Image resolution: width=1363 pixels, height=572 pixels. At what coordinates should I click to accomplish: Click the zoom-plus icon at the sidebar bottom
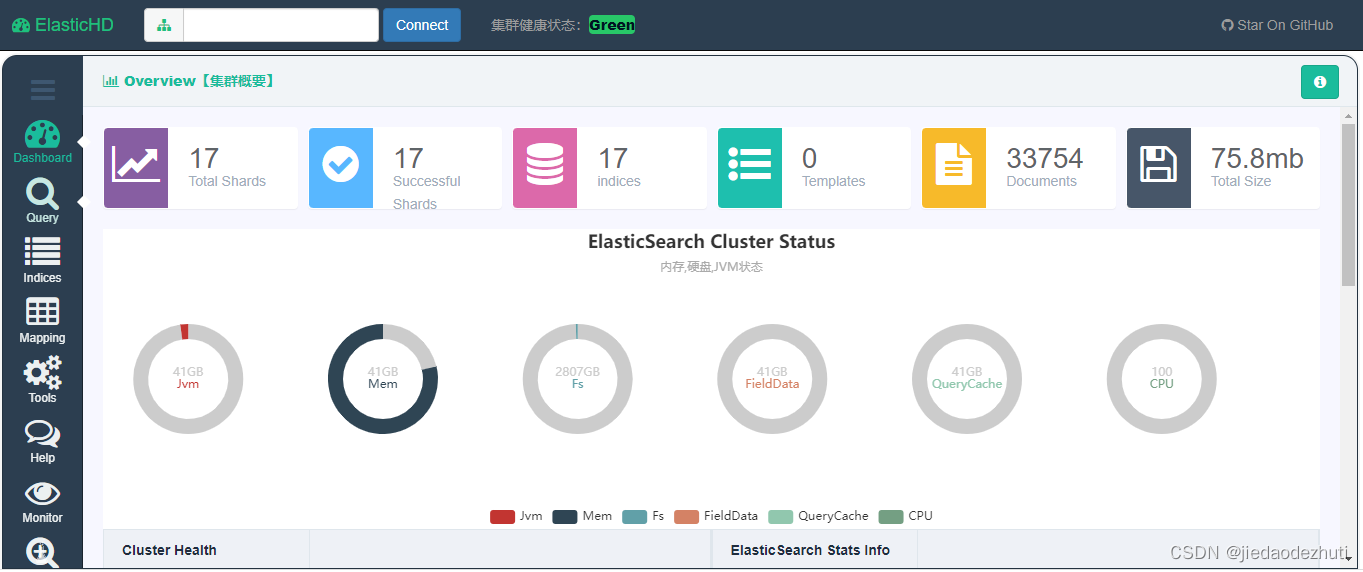(42, 553)
